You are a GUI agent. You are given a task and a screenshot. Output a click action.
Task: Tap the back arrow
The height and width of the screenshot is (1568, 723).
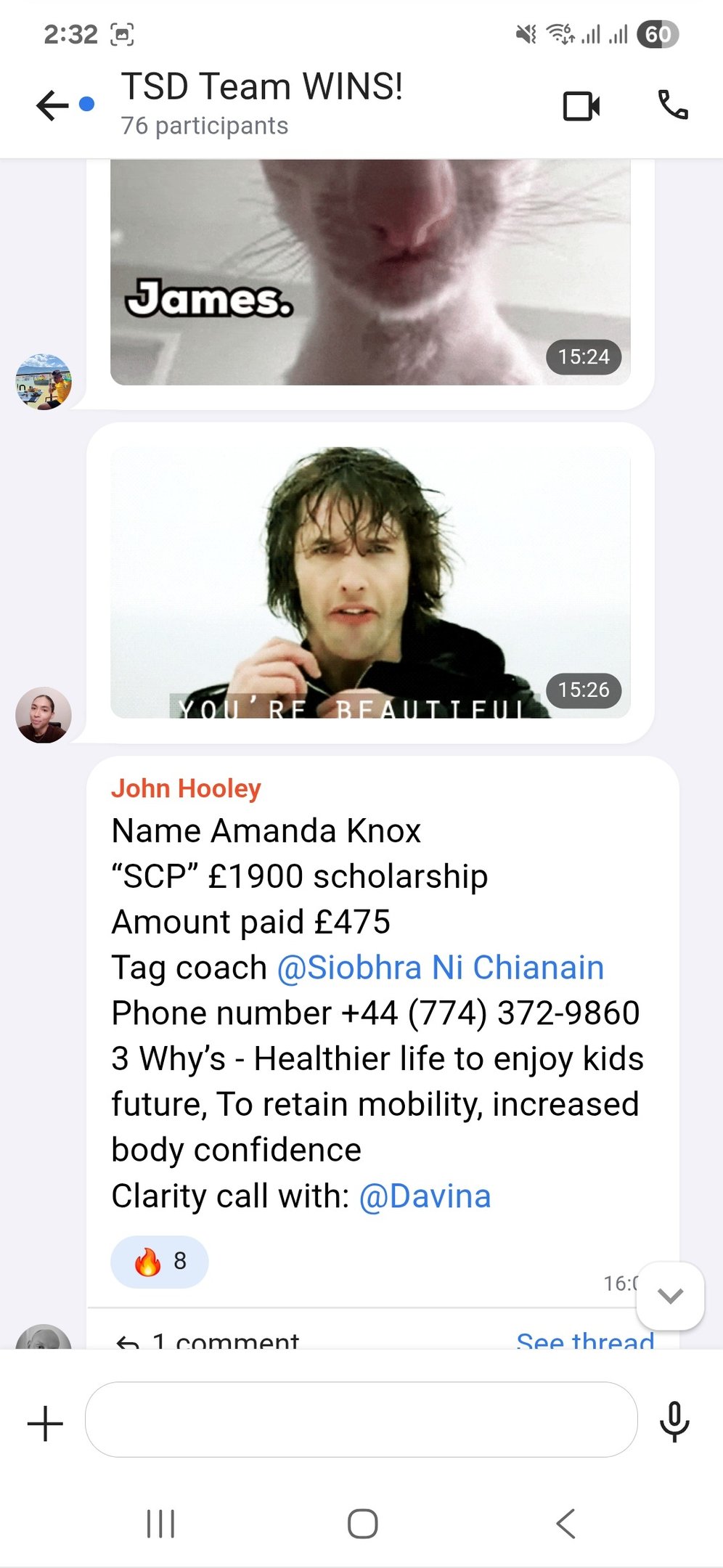point(52,106)
